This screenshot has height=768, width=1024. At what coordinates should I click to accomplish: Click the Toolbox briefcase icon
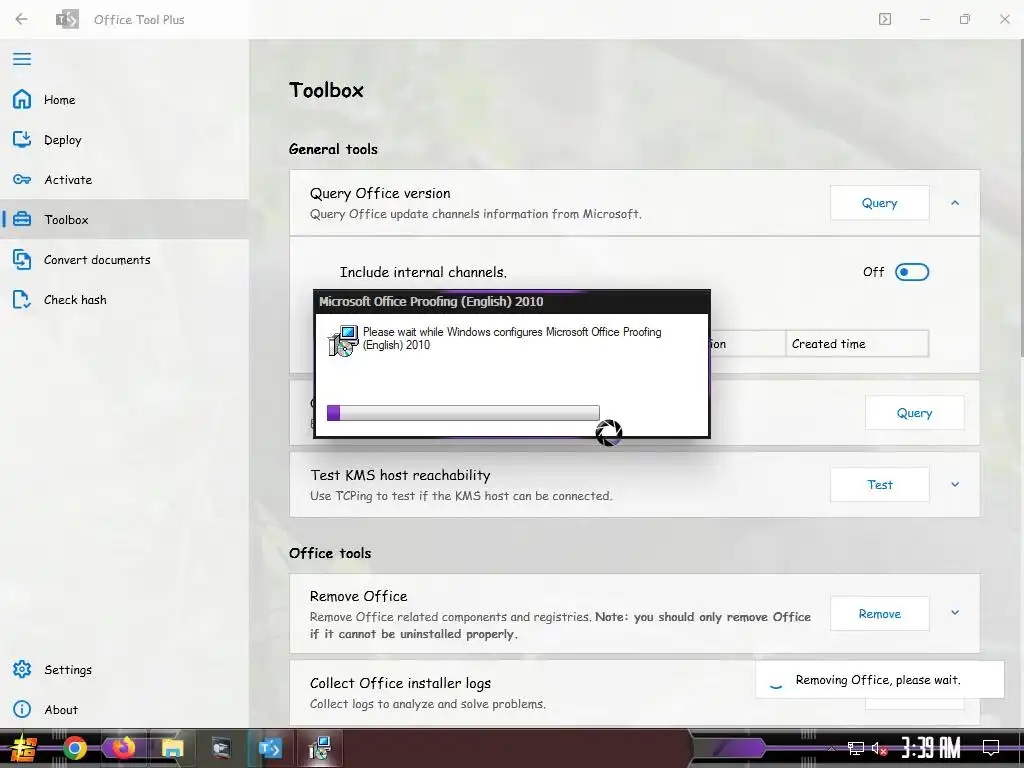coord(22,219)
